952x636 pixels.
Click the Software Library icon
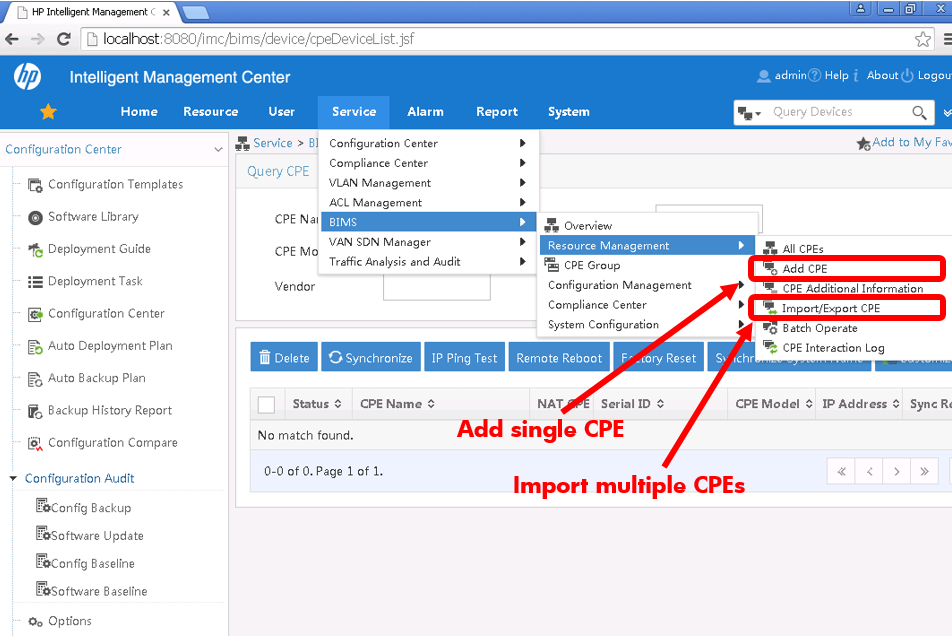coord(35,217)
